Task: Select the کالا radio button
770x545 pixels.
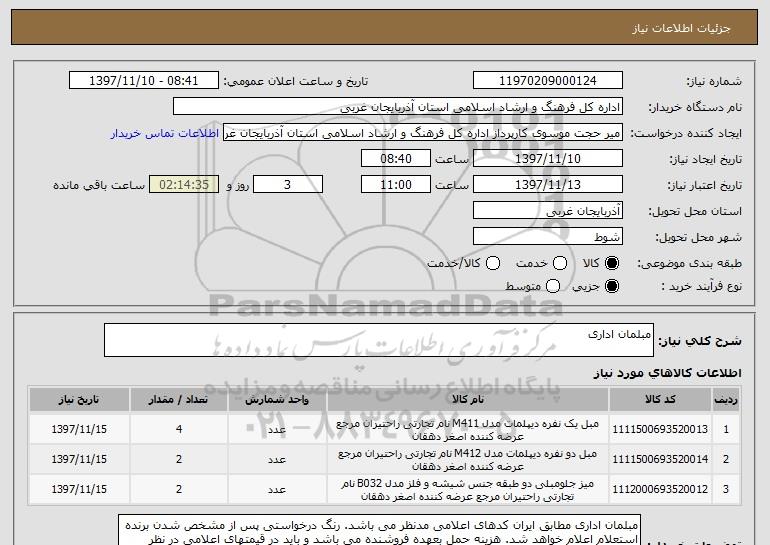Action: coord(612,263)
